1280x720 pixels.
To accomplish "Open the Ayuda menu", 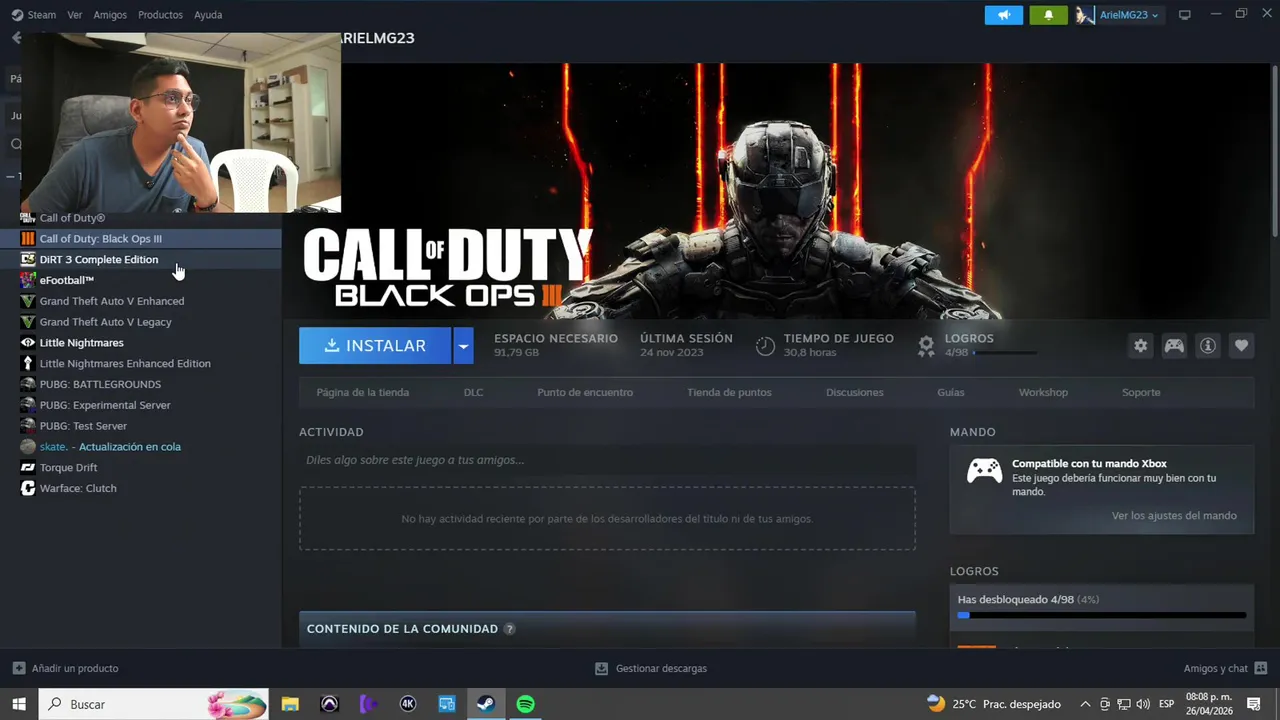I will coord(208,15).
